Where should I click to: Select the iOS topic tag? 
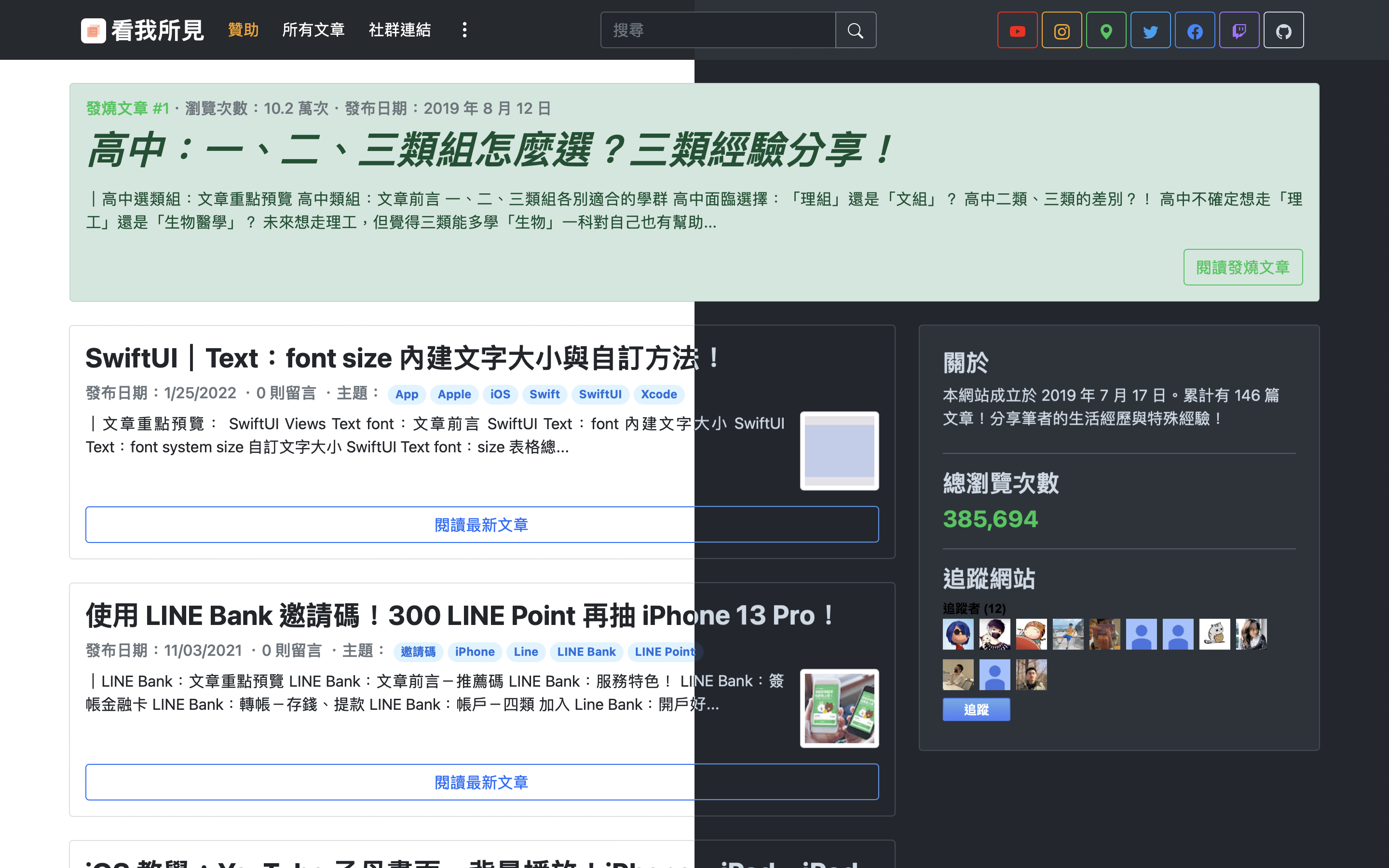(500, 394)
